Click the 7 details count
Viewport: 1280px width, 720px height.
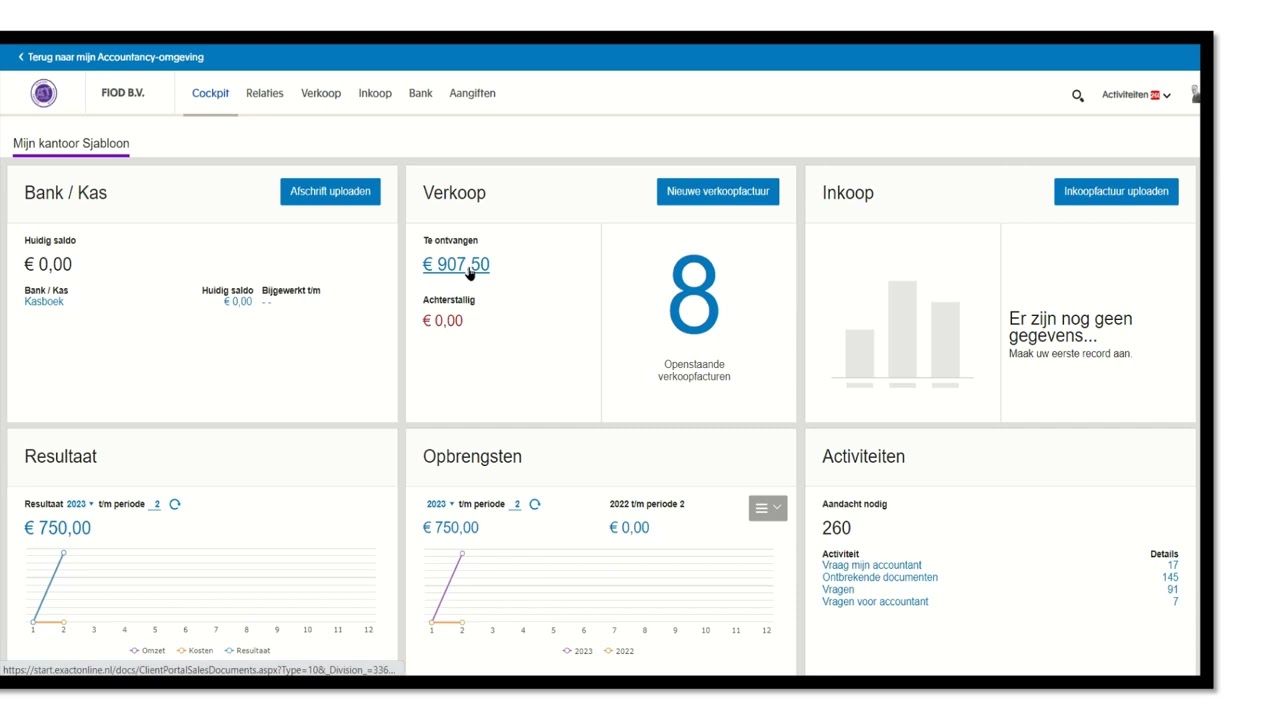(x=1176, y=601)
